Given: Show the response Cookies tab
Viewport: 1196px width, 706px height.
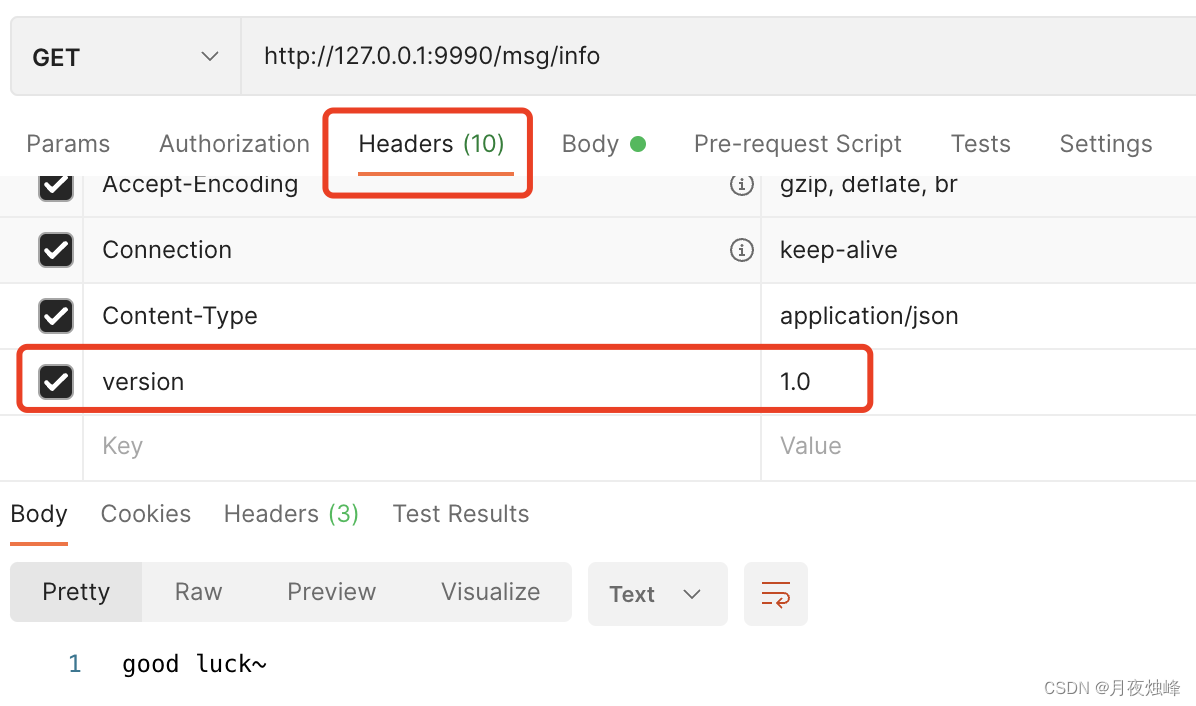Looking at the screenshot, I should (x=146, y=514).
